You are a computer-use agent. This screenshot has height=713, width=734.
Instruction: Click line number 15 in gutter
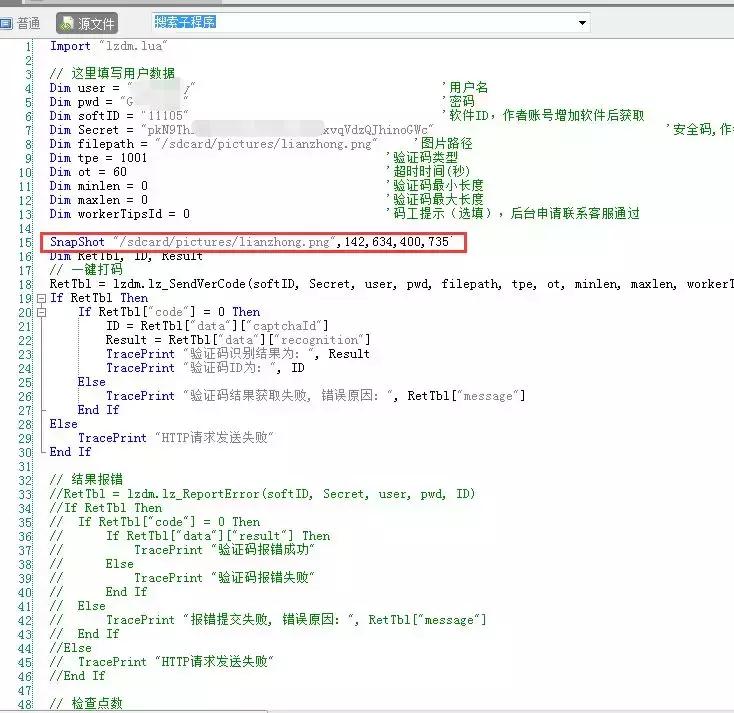pyautogui.click(x=25, y=243)
